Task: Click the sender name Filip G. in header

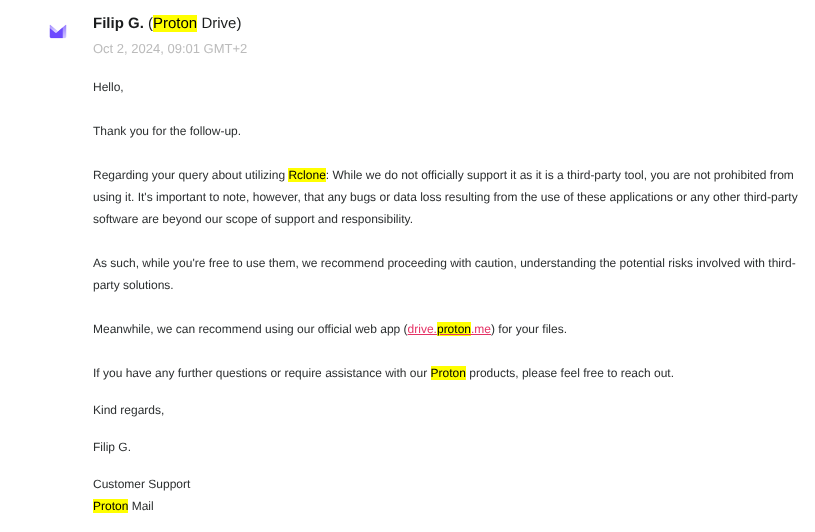Action: (118, 23)
